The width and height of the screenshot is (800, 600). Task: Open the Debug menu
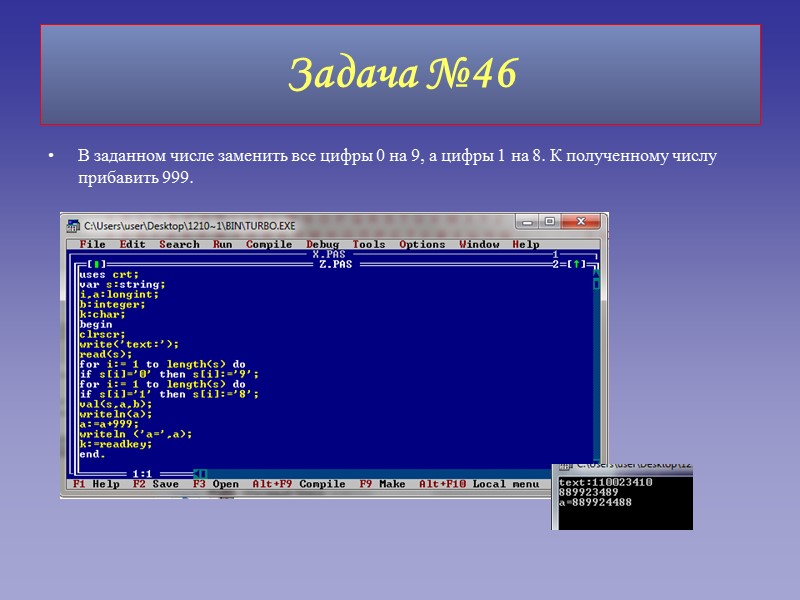coord(322,244)
